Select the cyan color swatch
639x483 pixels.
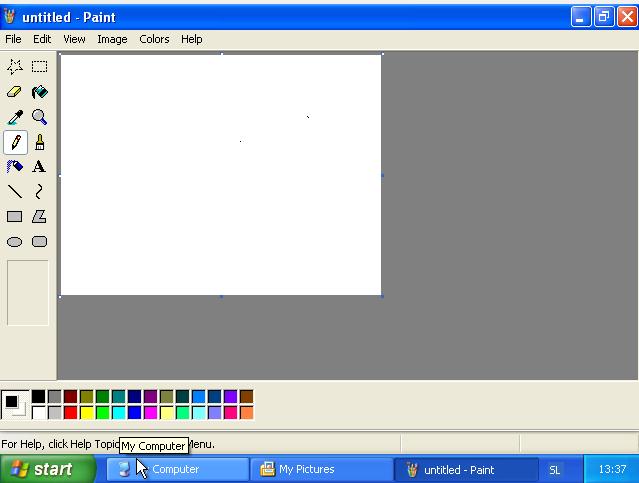click(119, 412)
